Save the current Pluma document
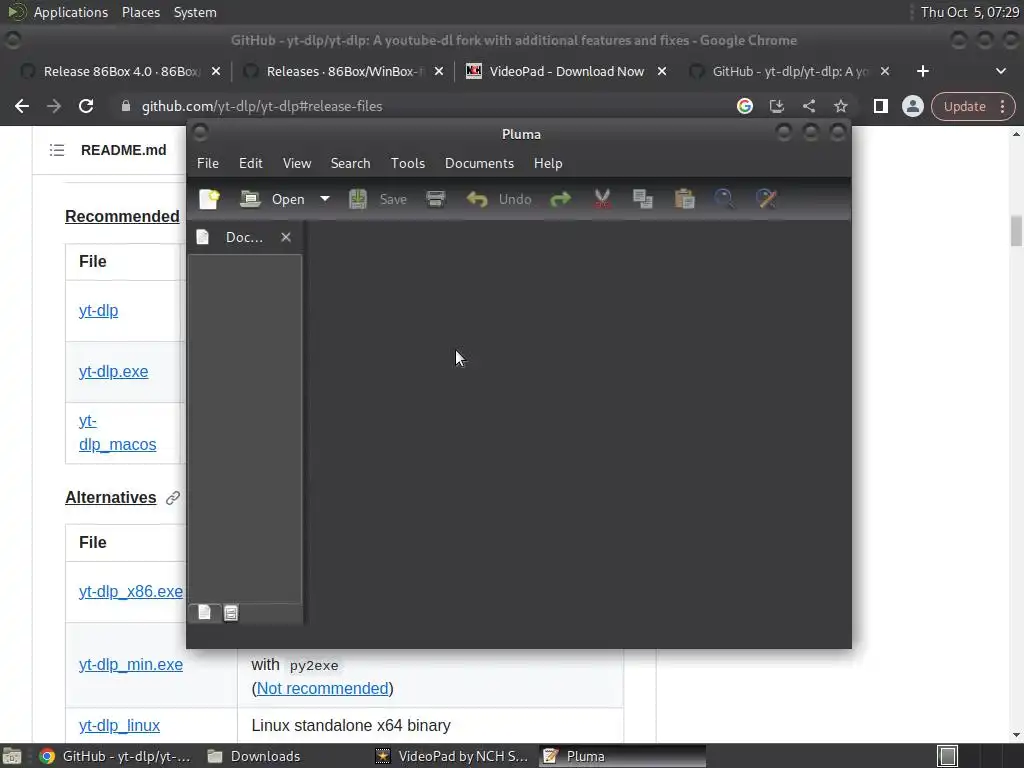 coord(378,199)
